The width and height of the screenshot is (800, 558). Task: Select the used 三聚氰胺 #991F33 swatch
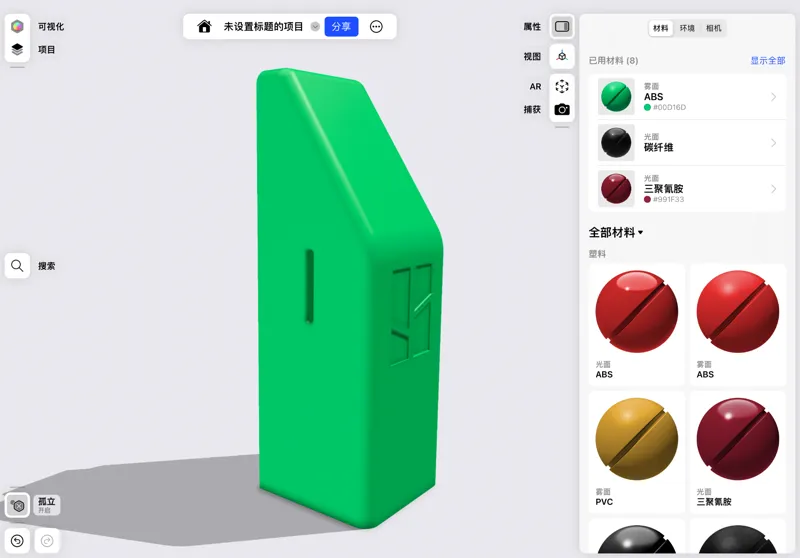pos(616,189)
